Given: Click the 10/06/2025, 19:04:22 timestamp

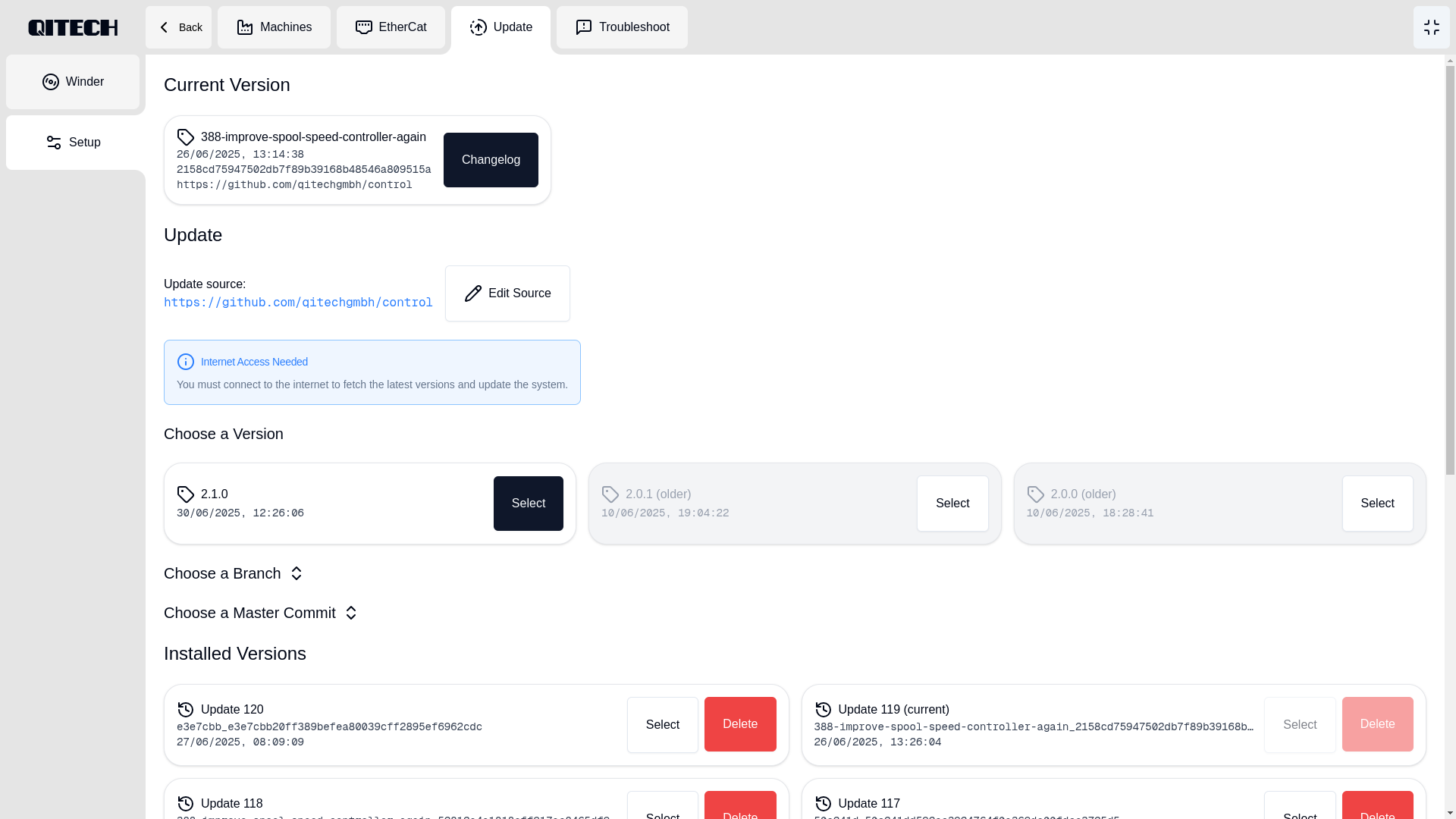Looking at the screenshot, I should click(x=665, y=513).
